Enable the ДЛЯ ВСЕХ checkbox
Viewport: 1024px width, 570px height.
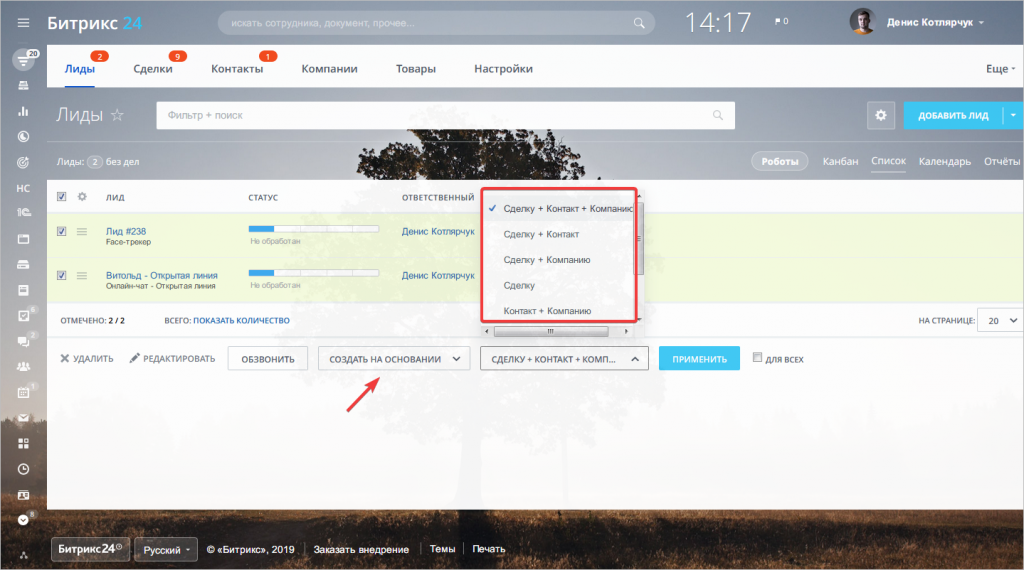point(757,358)
